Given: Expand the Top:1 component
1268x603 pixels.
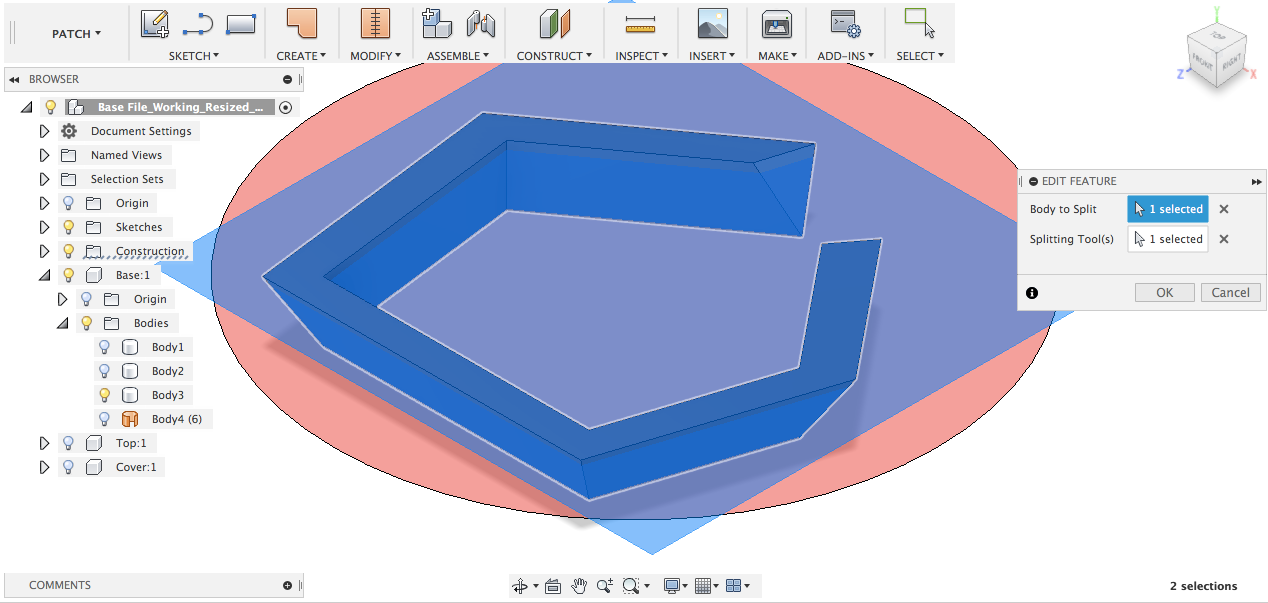Looking at the screenshot, I should pos(44,443).
